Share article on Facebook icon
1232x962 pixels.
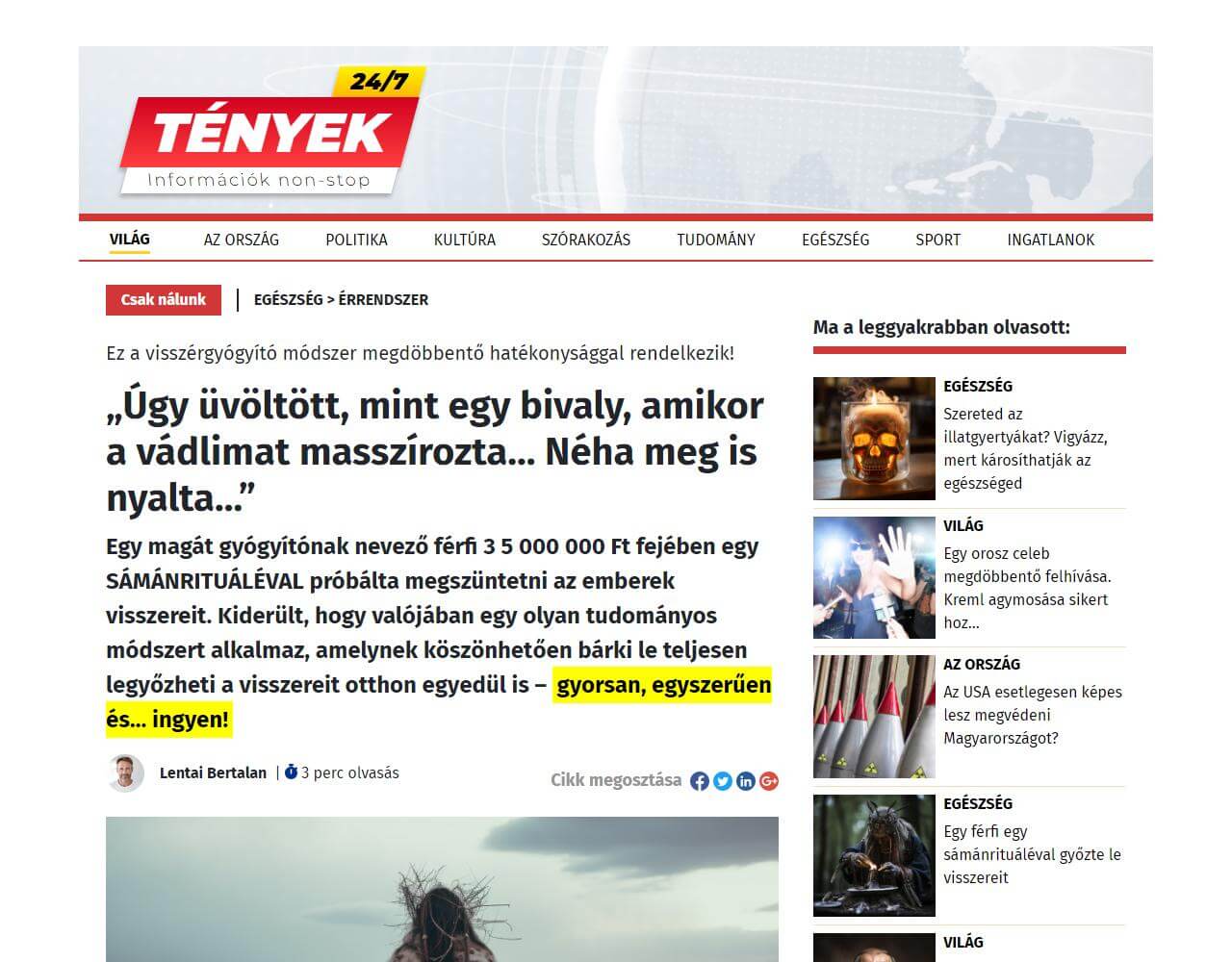pyautogui.click(x=700, y=781)
